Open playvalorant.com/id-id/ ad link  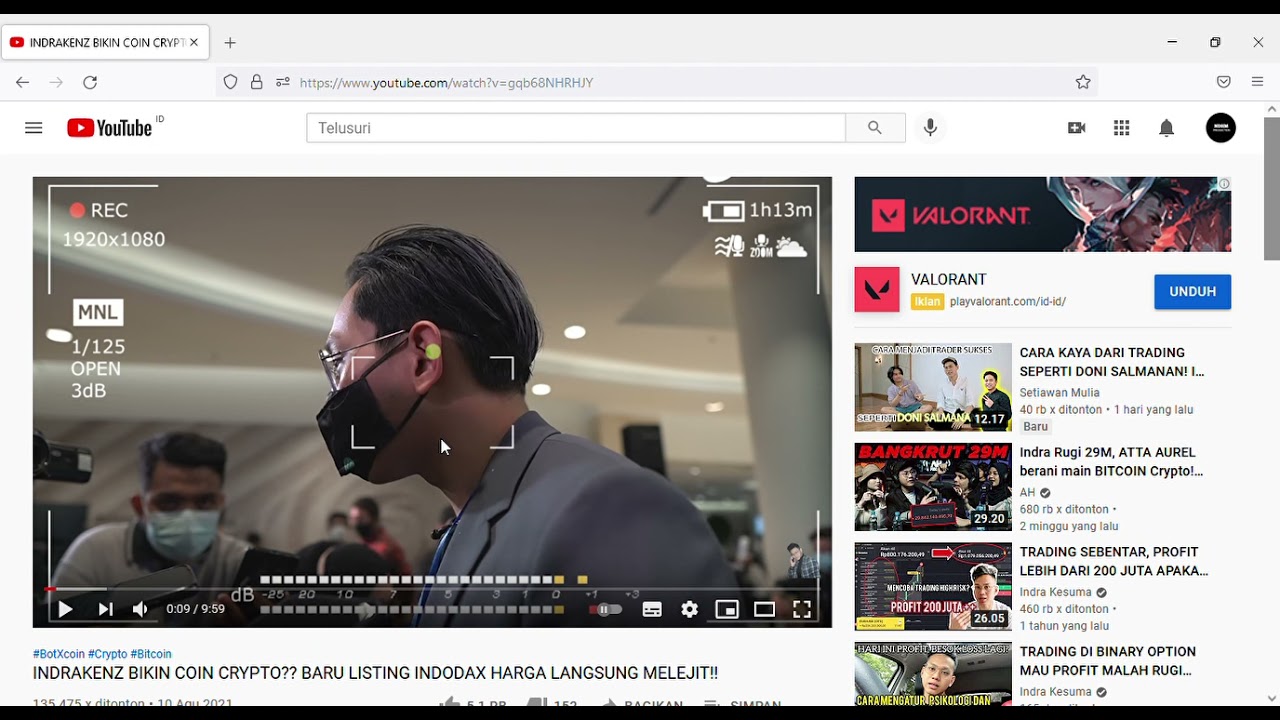click(1008, 301)
